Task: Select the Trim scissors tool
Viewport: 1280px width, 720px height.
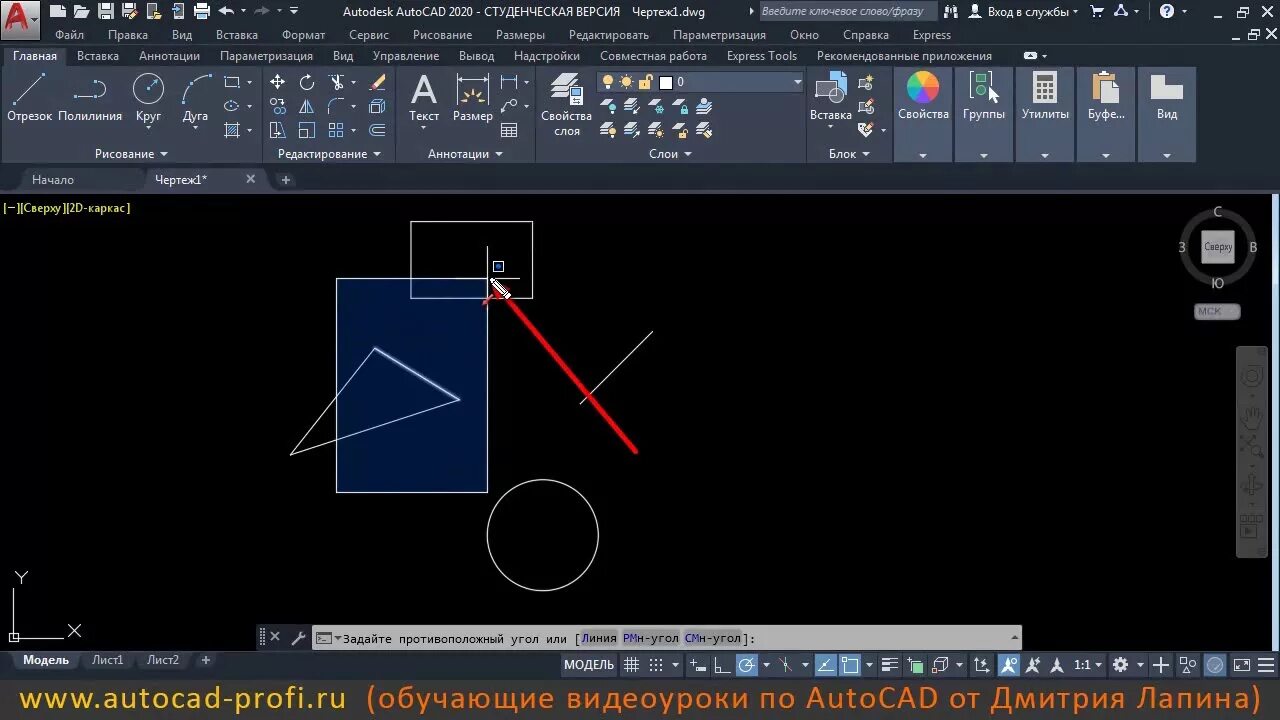Action: point(336,82)
